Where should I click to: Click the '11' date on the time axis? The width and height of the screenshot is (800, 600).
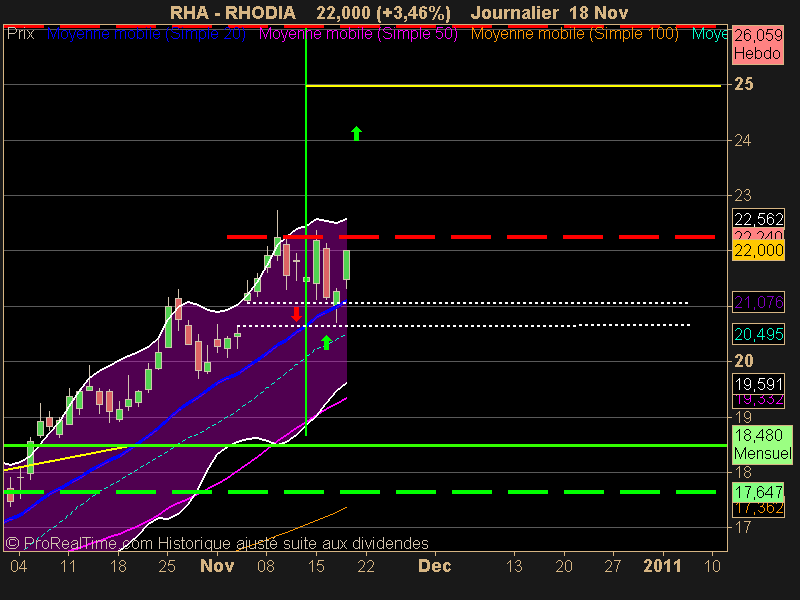68,566
